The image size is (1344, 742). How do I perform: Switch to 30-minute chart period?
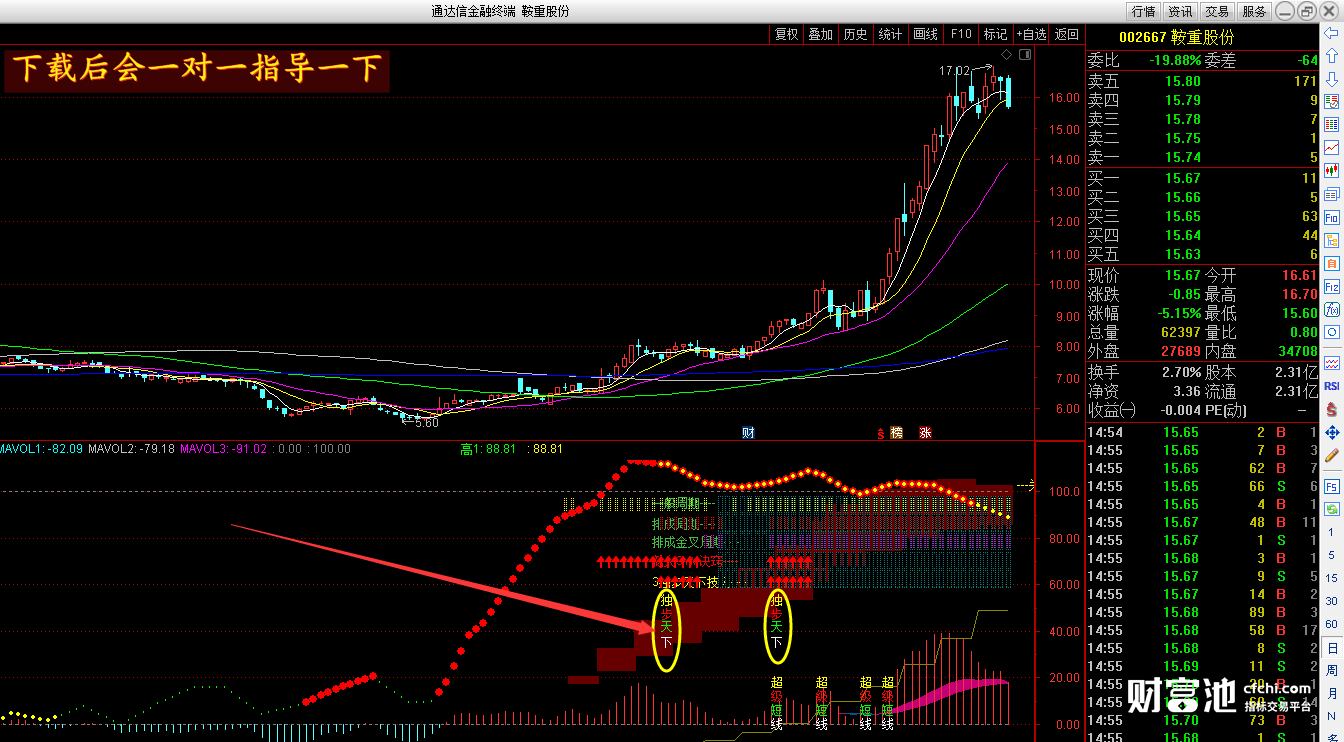(1331, 601)
